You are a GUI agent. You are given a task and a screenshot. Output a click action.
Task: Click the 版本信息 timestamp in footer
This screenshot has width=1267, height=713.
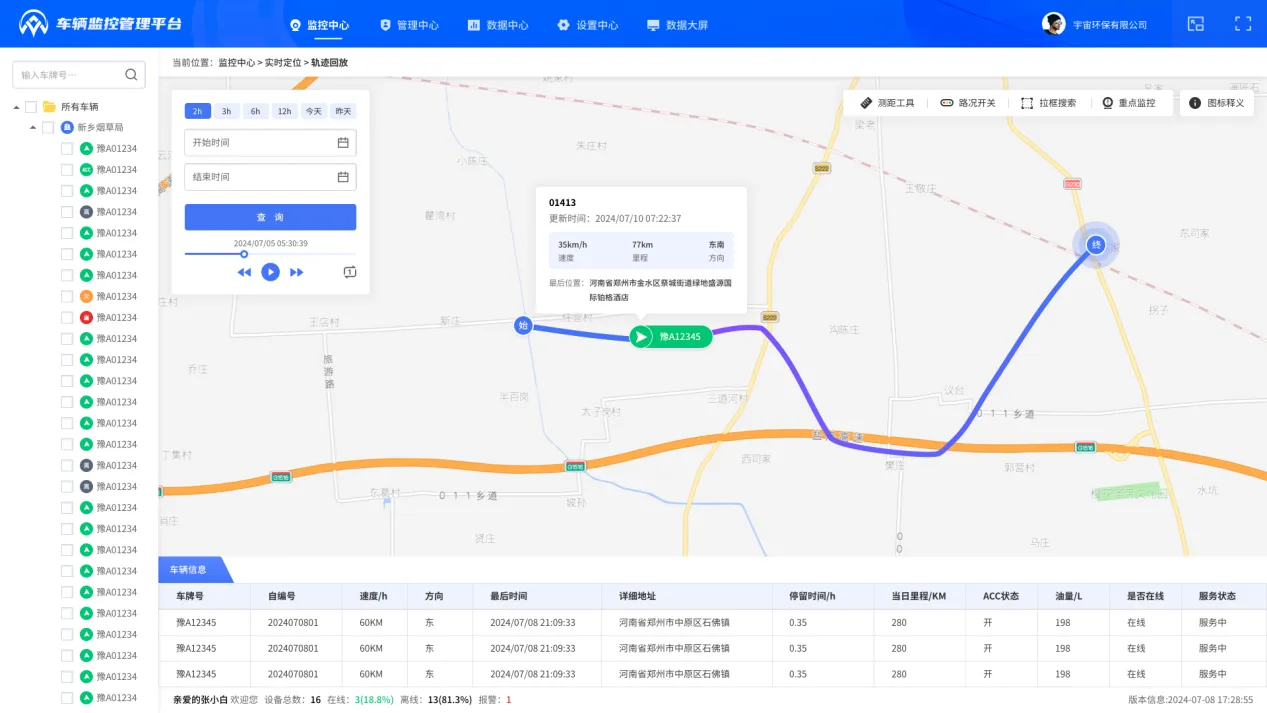[1190, 700]
